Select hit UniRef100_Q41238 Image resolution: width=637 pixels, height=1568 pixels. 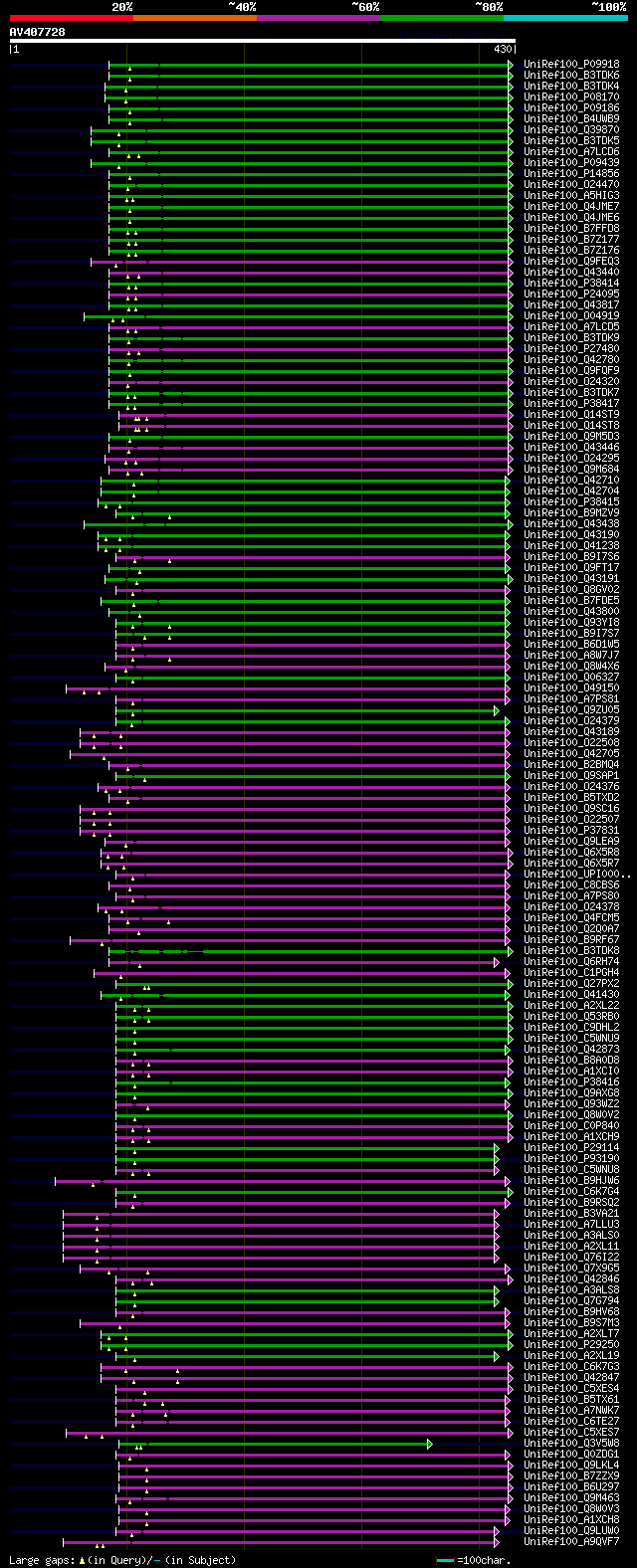pyautogui.click(x=571, y=545)
